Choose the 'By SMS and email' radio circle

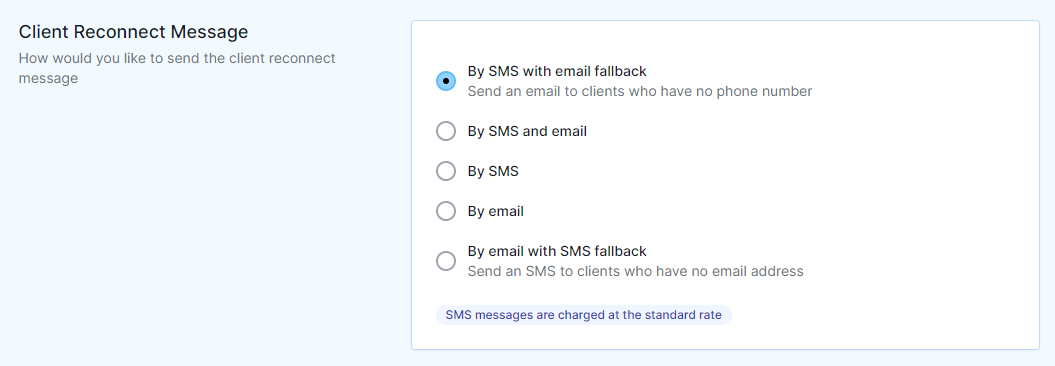pos(446,131)
